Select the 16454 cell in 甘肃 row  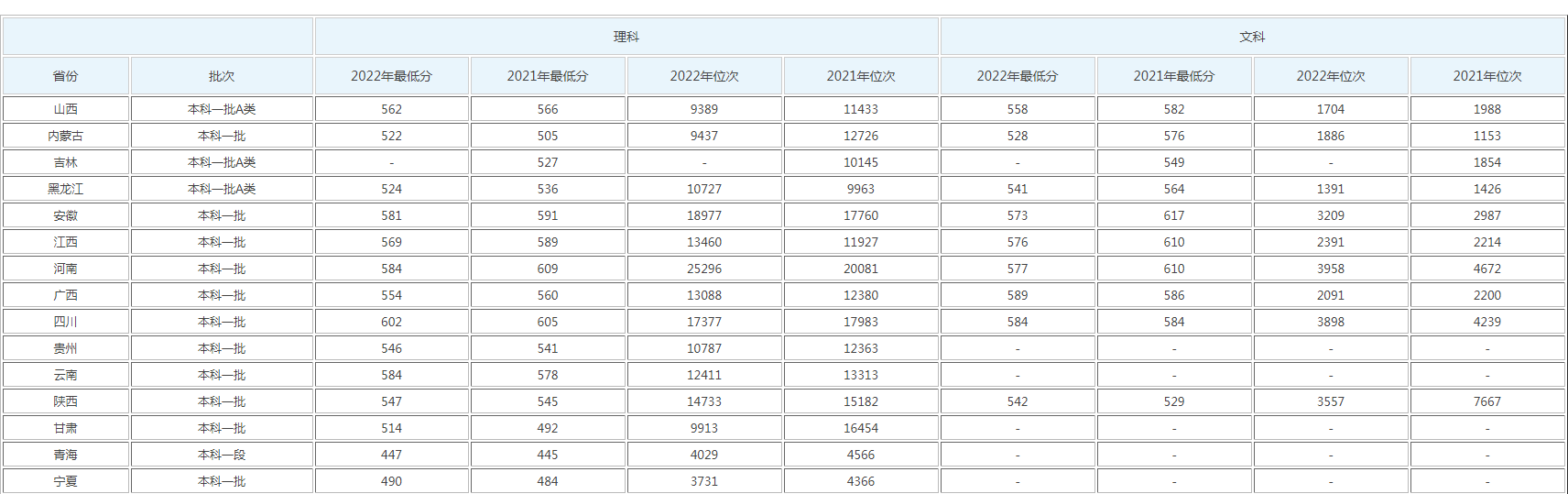point(861,428)
